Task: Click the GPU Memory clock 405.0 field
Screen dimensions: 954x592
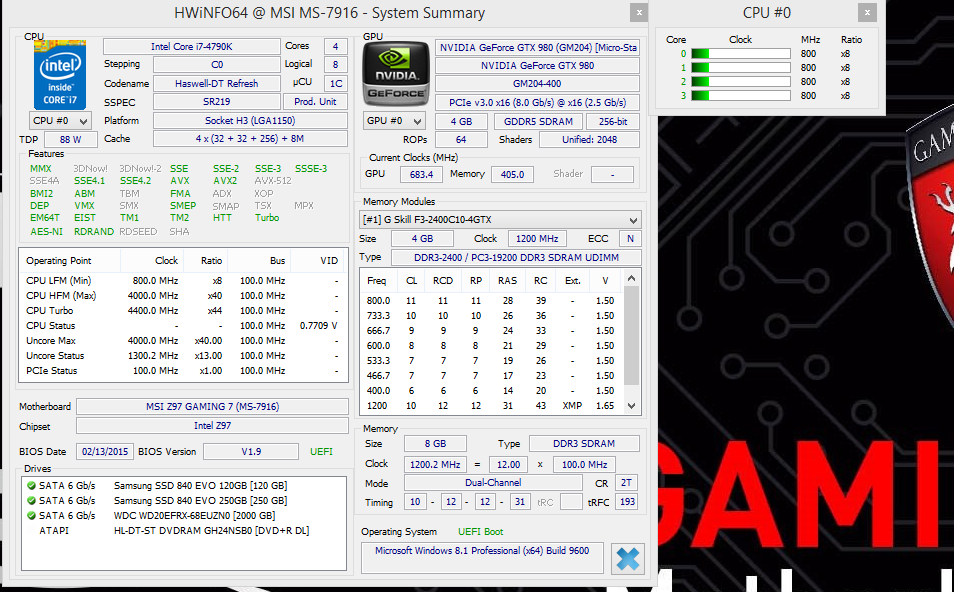Action: coord(512,174)
